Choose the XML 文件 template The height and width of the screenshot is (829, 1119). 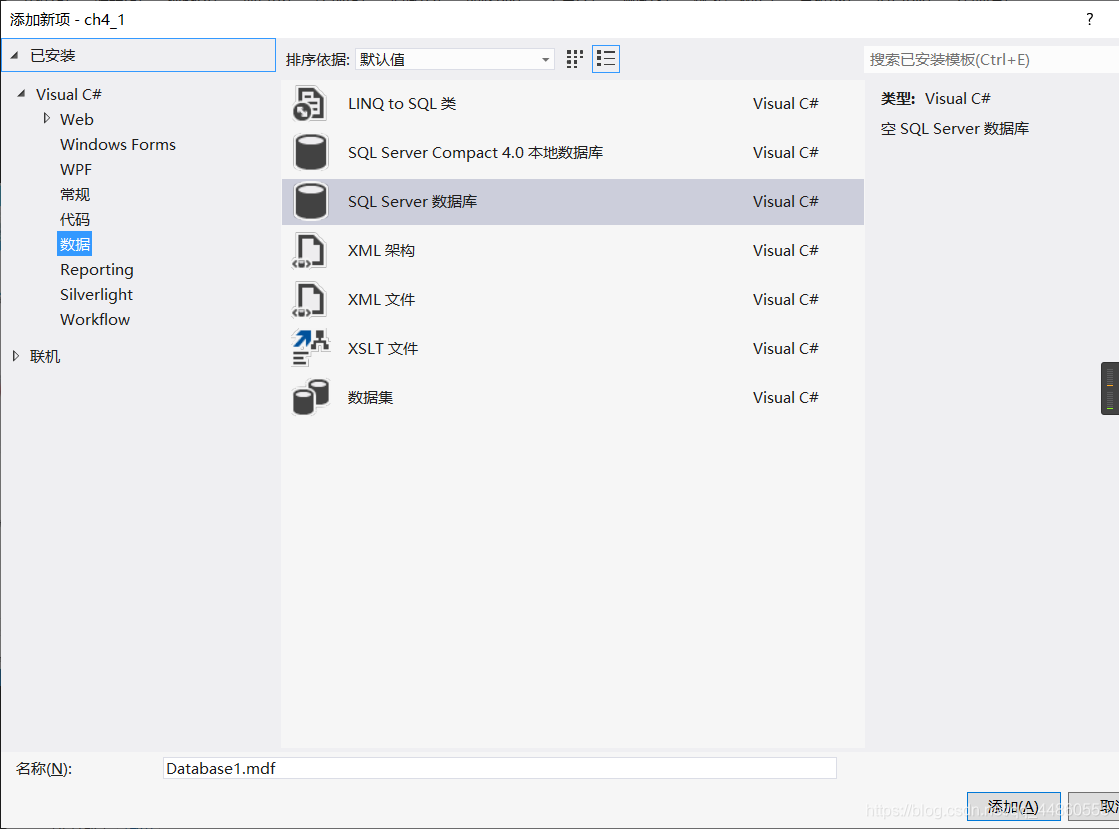[572, 300]
